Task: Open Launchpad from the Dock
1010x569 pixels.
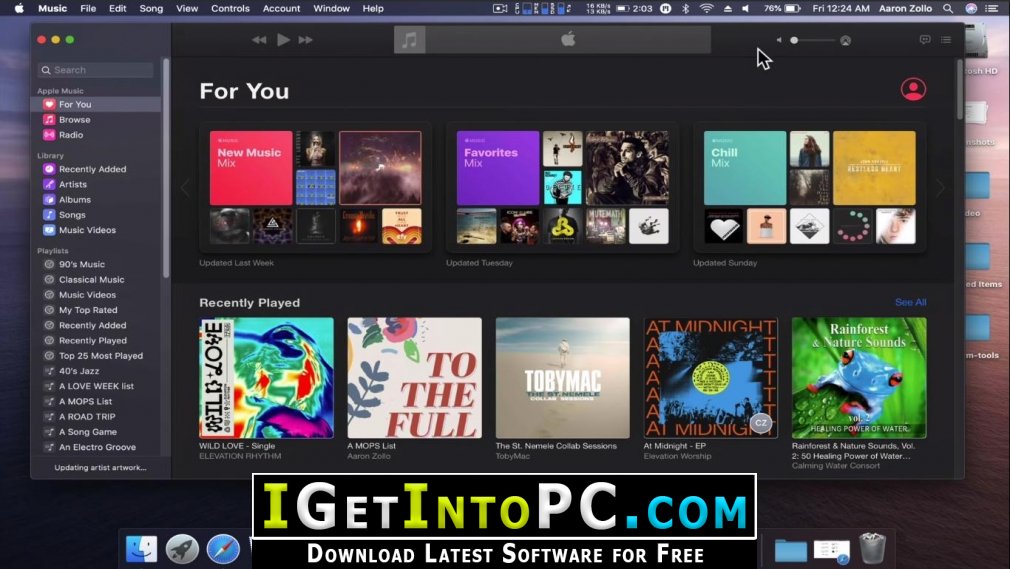Action: [182, 549]
